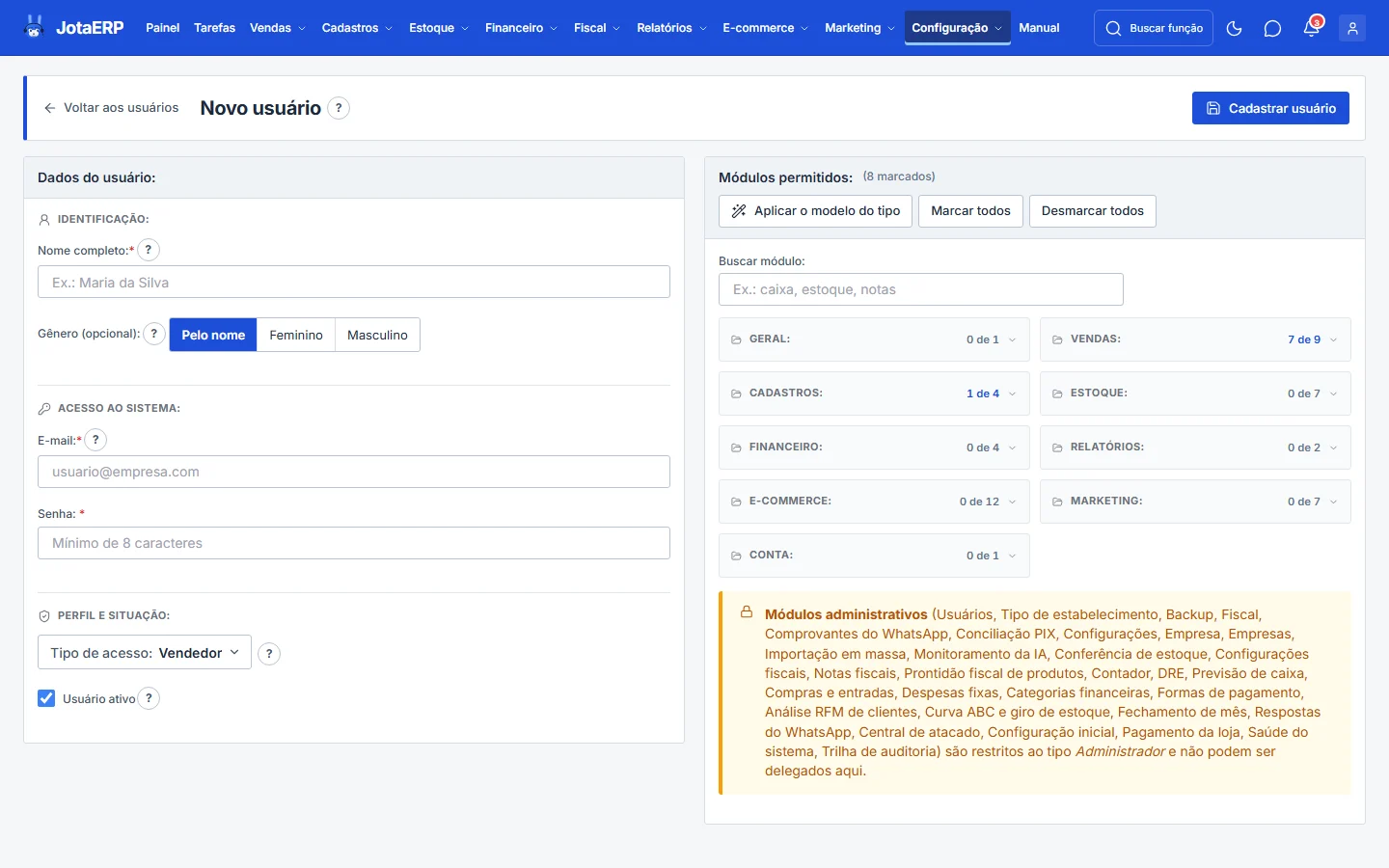1389x868 pixels.
Task: Click Desmarcar todos button
Action: coord(1092,211)
